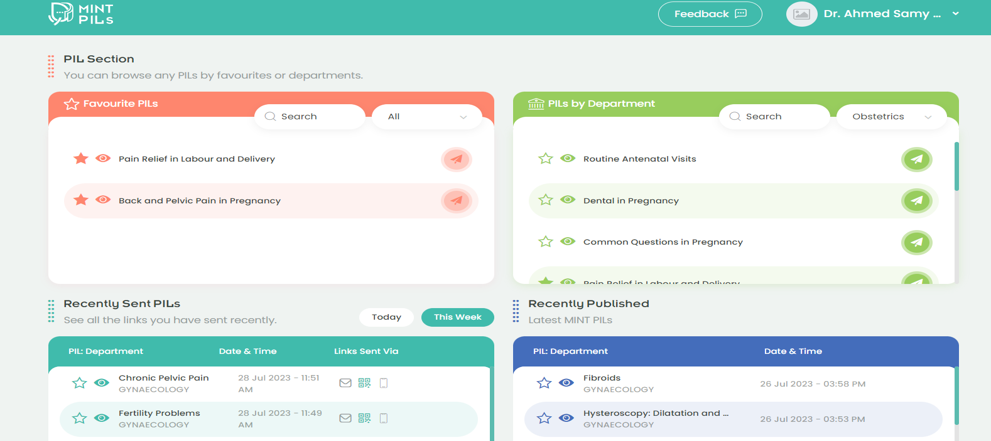
Task: Open the Routine Antenatal Visits PIL title
Action: pyautogui.click(x=639, y=159)
